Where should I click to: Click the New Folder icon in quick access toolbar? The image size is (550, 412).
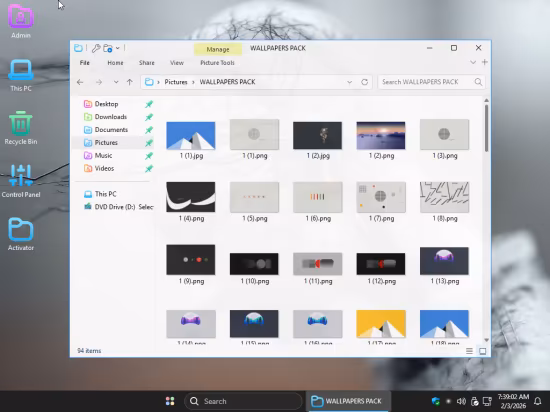tap(108, 48)
